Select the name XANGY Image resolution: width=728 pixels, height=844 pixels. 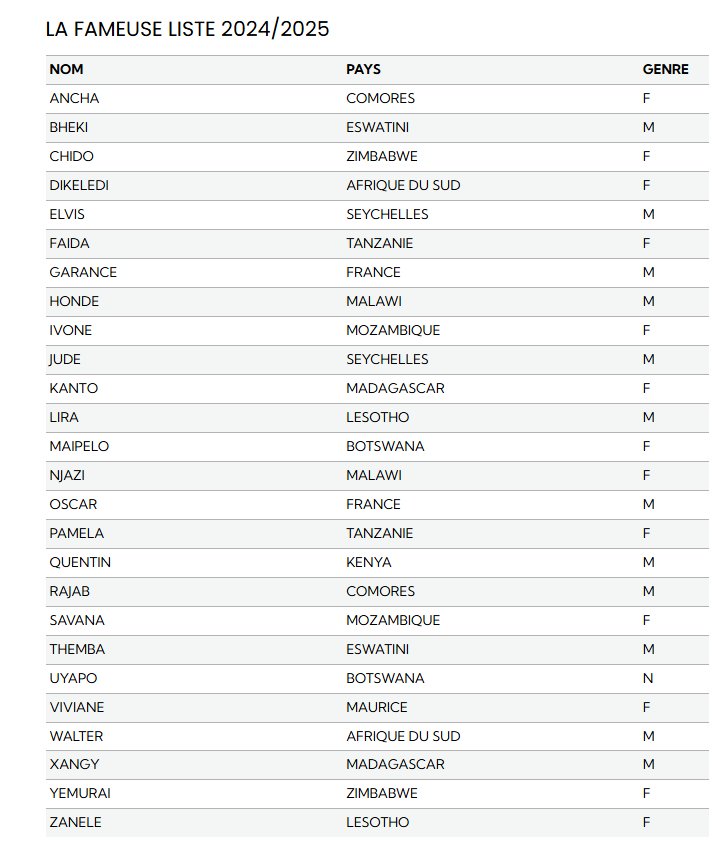[x=74, y=764]
